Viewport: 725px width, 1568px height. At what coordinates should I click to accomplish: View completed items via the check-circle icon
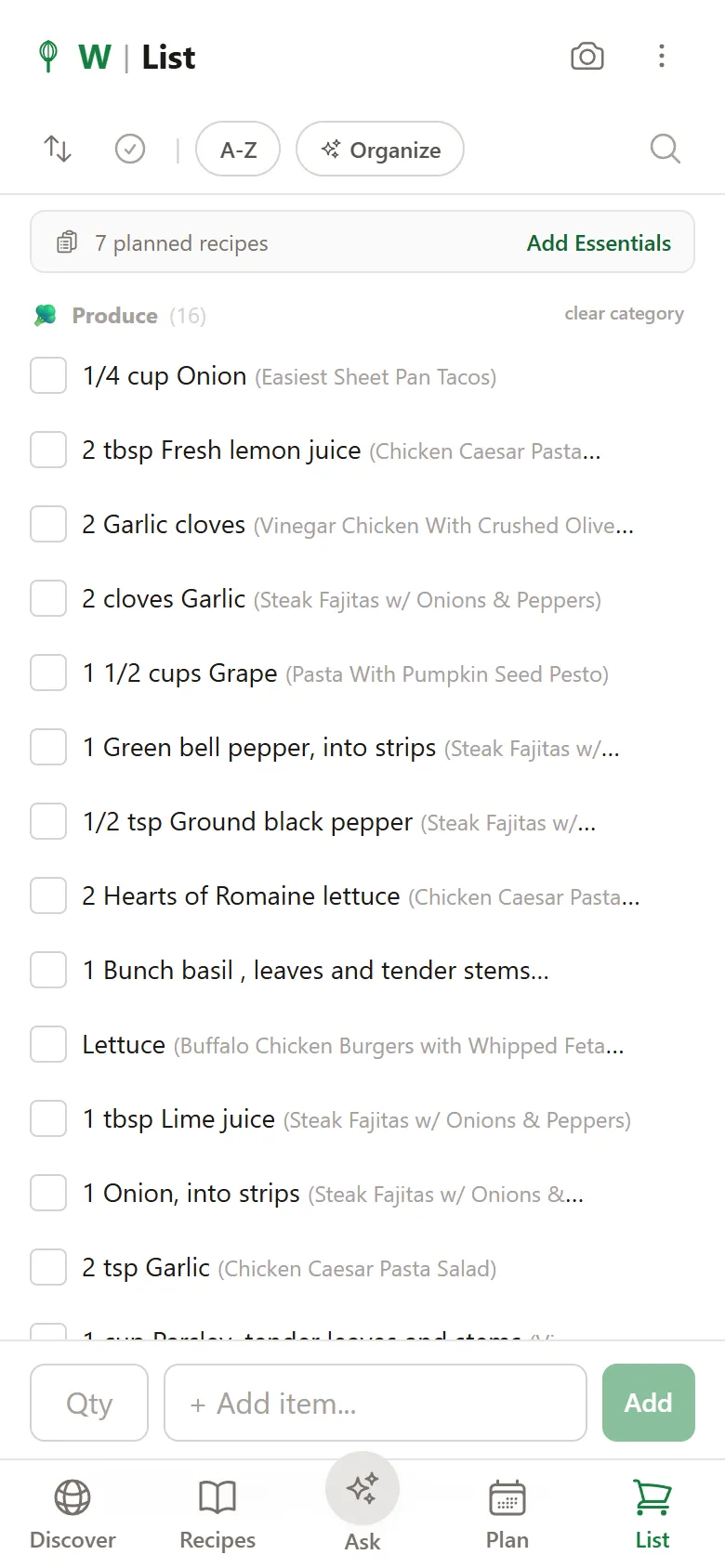tap(129, 148)
